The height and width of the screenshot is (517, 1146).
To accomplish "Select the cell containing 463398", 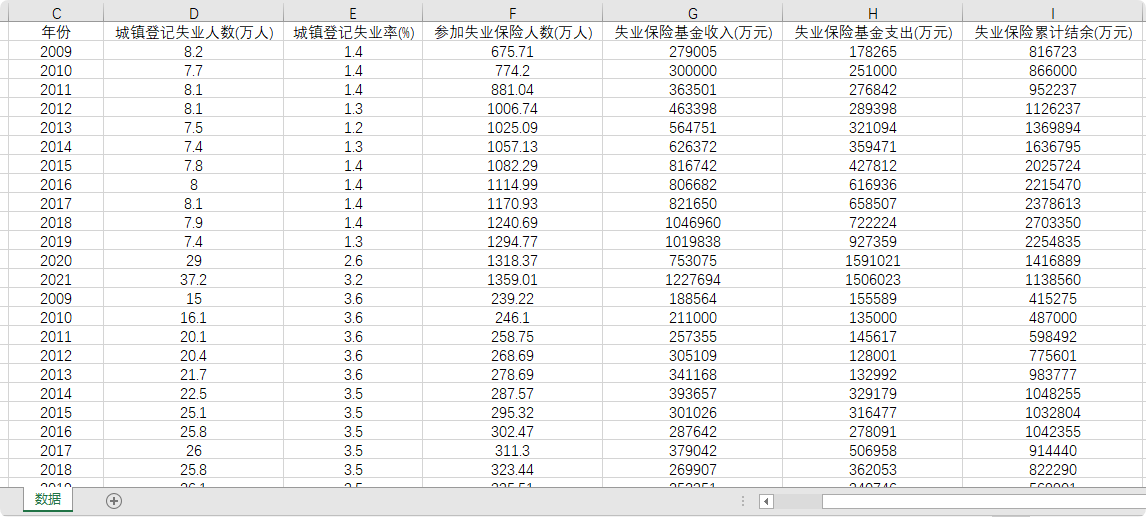I will (693, 108).
